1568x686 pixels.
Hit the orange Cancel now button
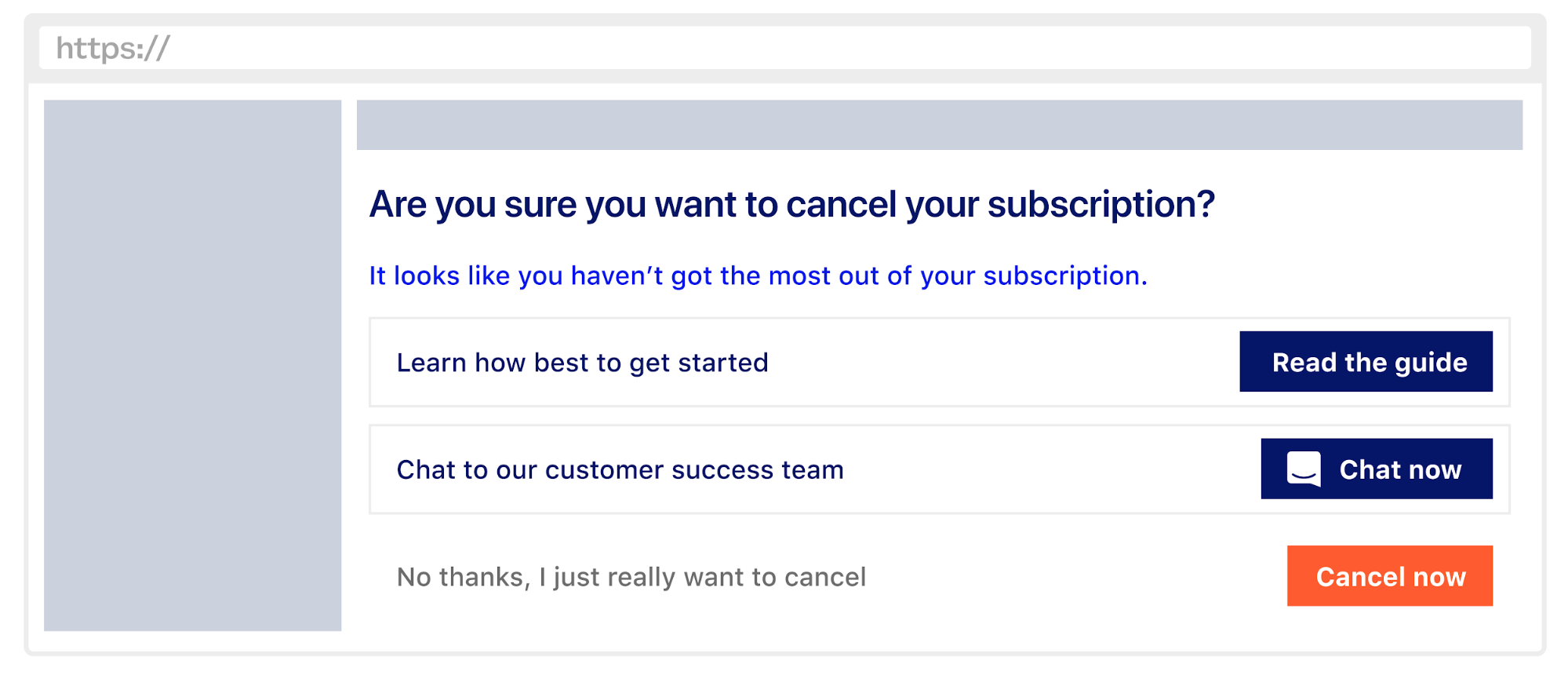click(1389, 576)
